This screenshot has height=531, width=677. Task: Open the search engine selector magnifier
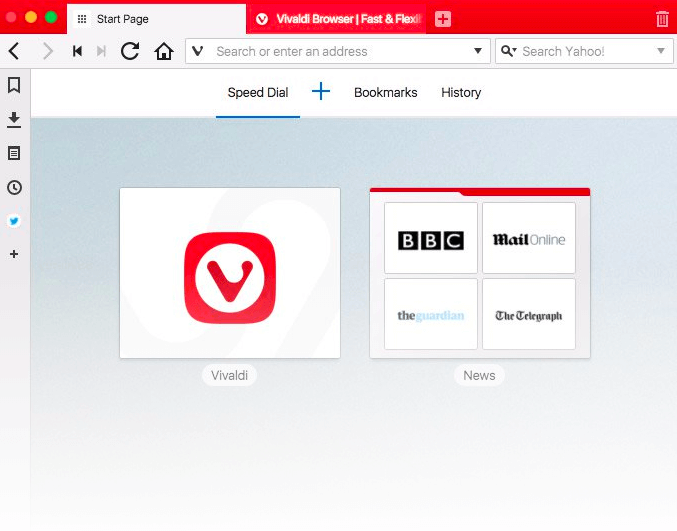[509, 51]
